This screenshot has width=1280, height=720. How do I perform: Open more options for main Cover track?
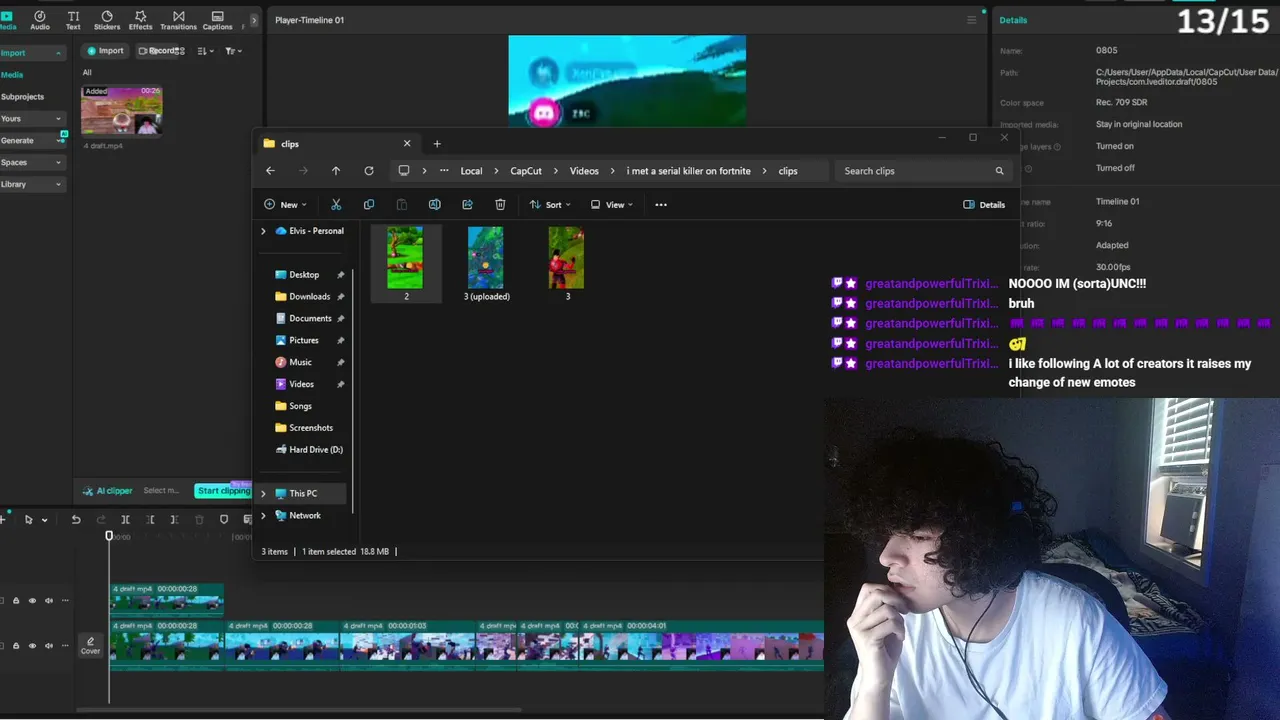click(x=66, y=646)
